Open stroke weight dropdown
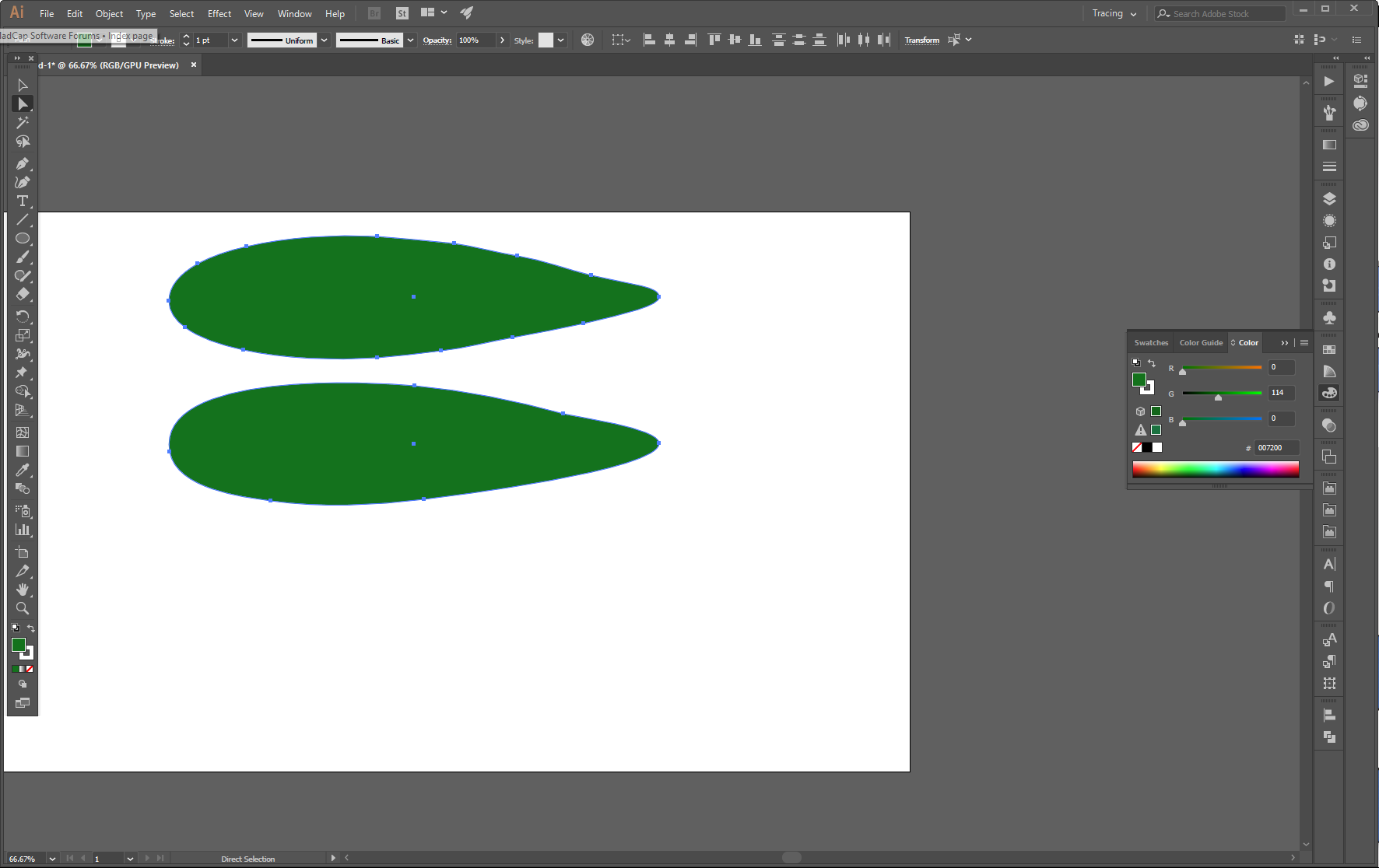Image resolution: width=1379 pixels, height=868 pixels. [x=234, y=40]
